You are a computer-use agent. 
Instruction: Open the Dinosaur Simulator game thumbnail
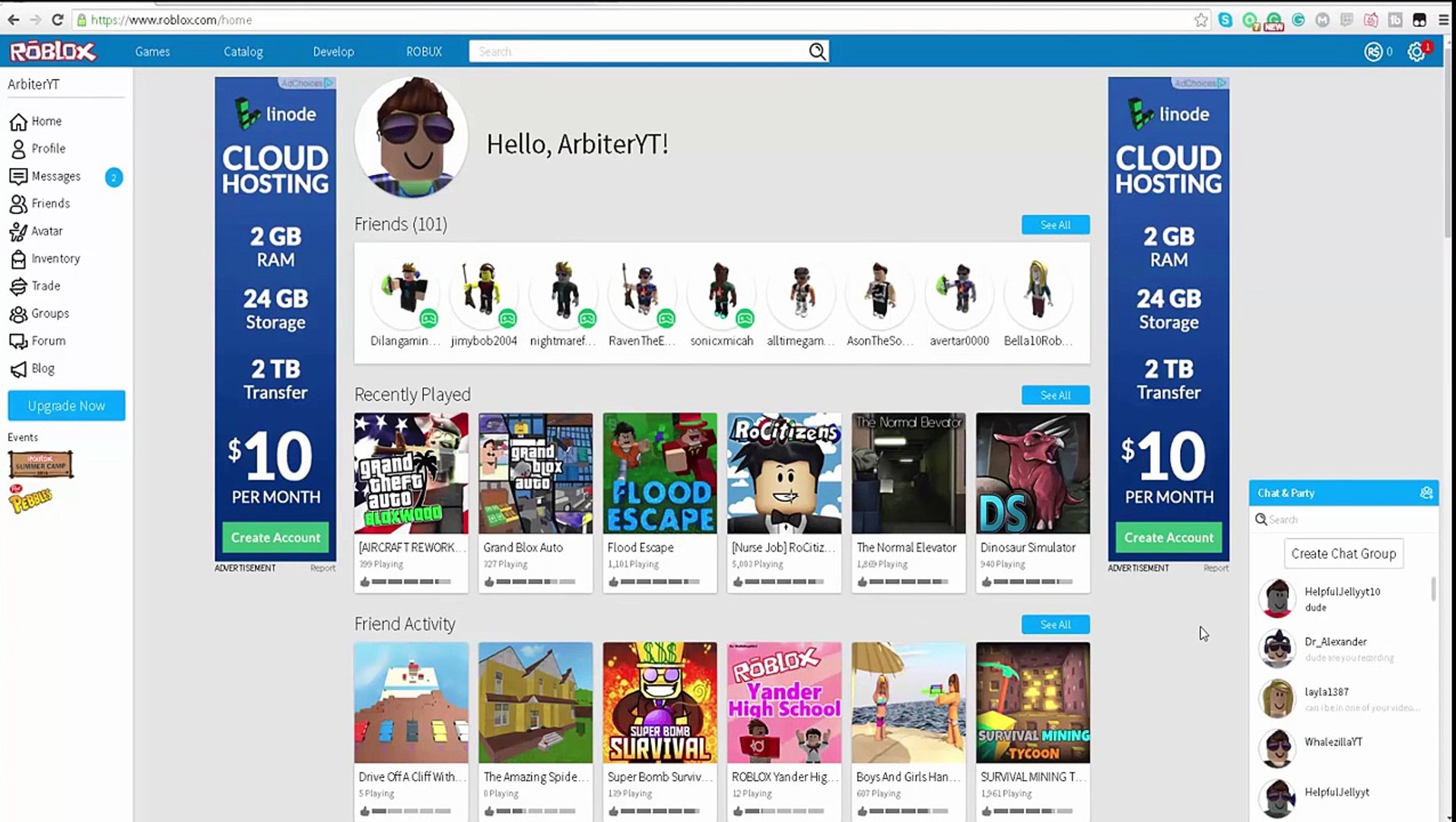pos(1033,473)
